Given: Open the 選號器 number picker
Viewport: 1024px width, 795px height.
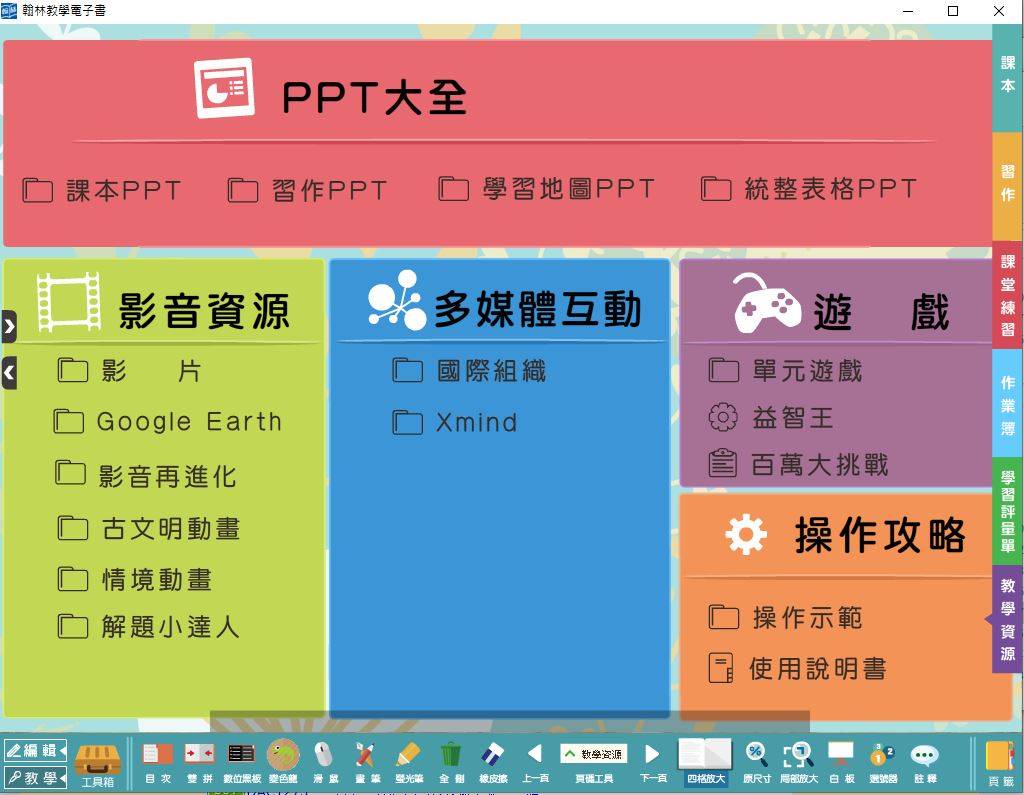Looking at the screenshot, I should coord(883,764).
